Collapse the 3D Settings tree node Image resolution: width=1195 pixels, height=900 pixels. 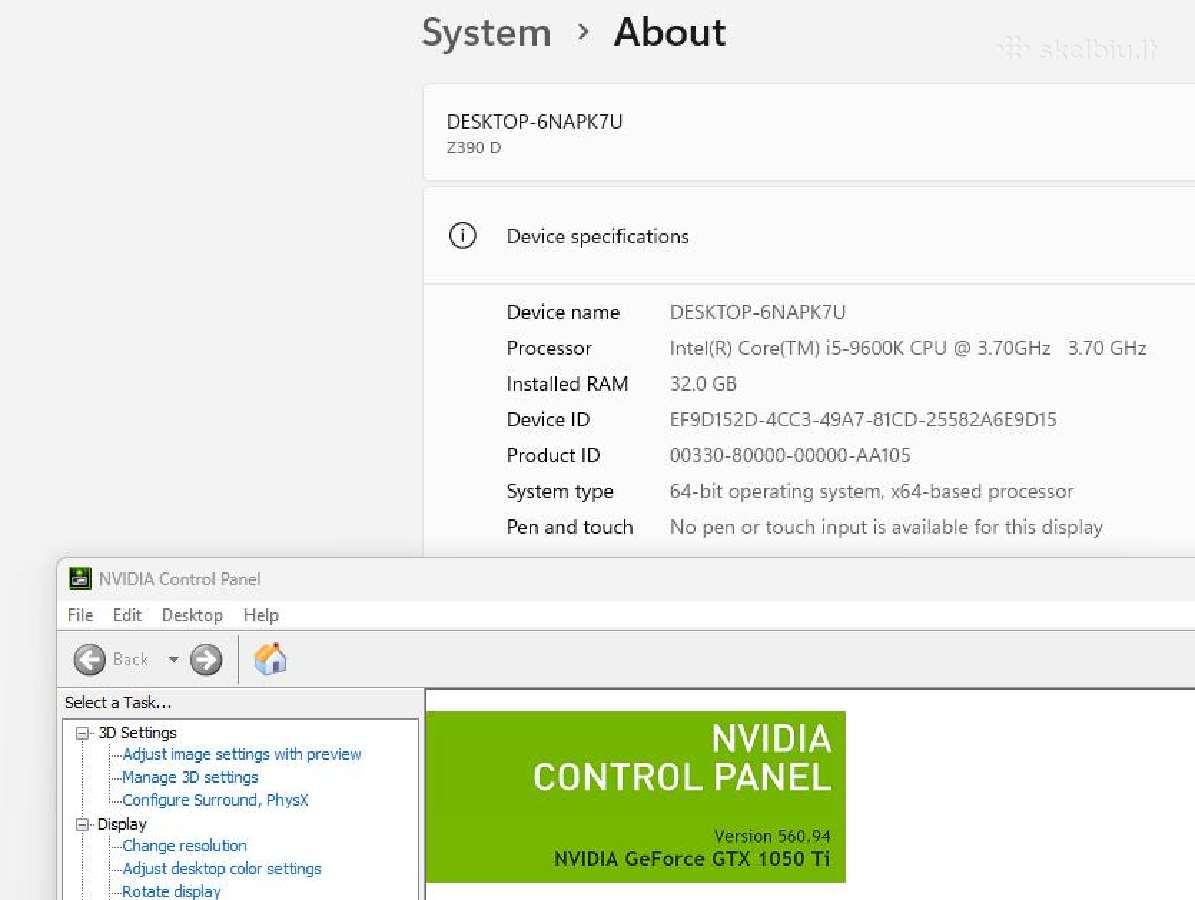point(82,733)
